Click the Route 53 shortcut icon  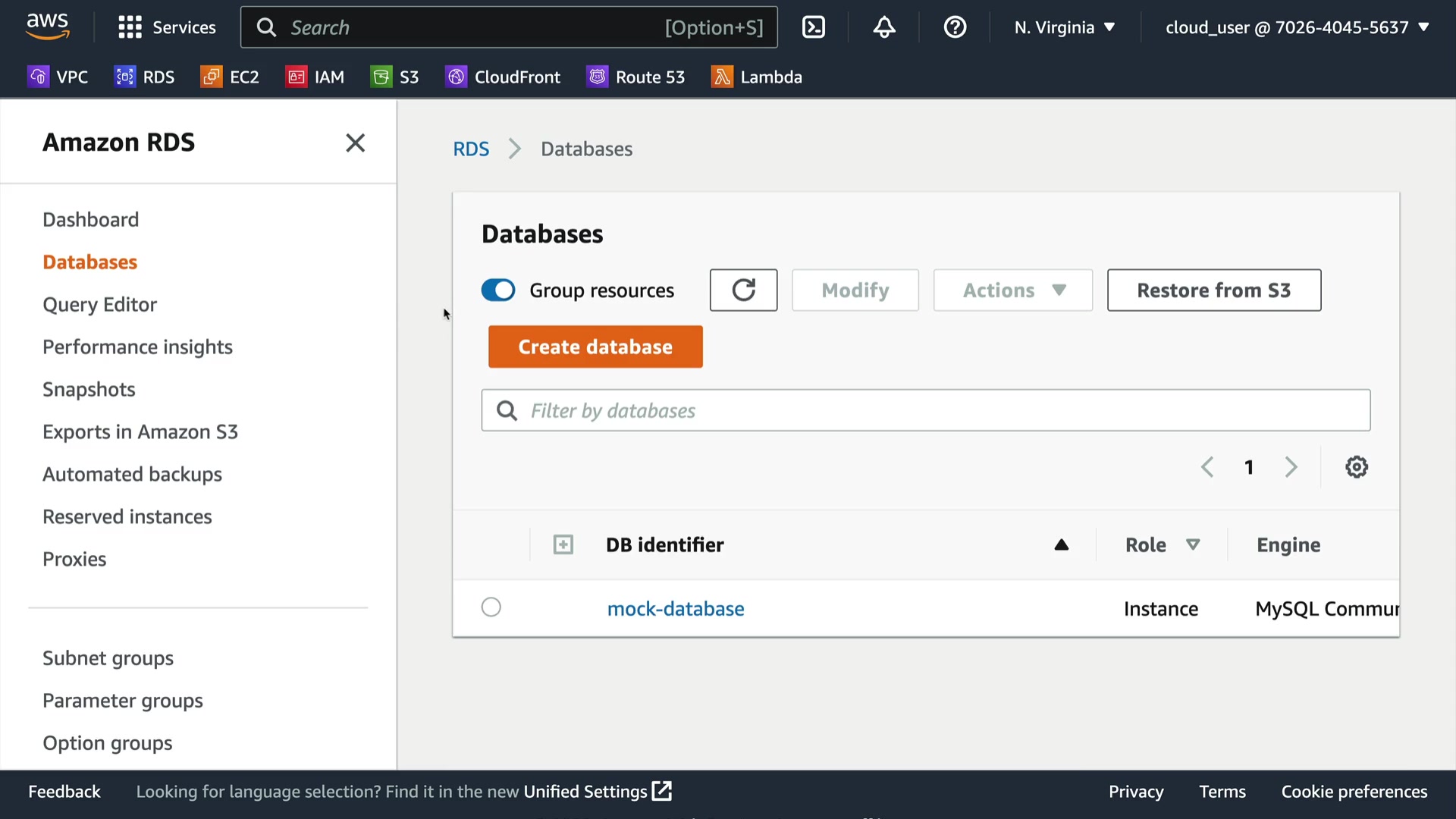click(598, 77)
